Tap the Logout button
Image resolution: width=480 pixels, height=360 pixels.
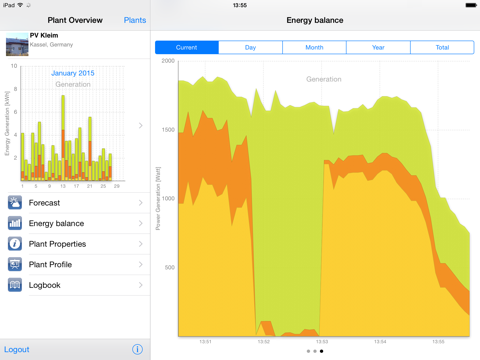(17, 349)
